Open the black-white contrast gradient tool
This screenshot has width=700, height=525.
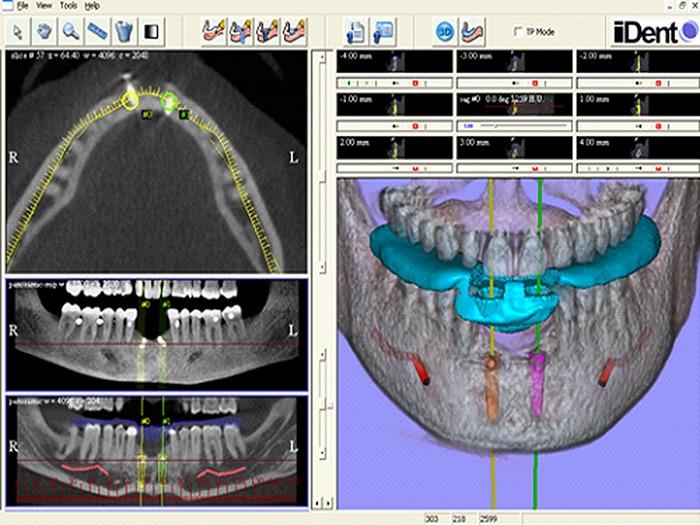tap(152, 31)
